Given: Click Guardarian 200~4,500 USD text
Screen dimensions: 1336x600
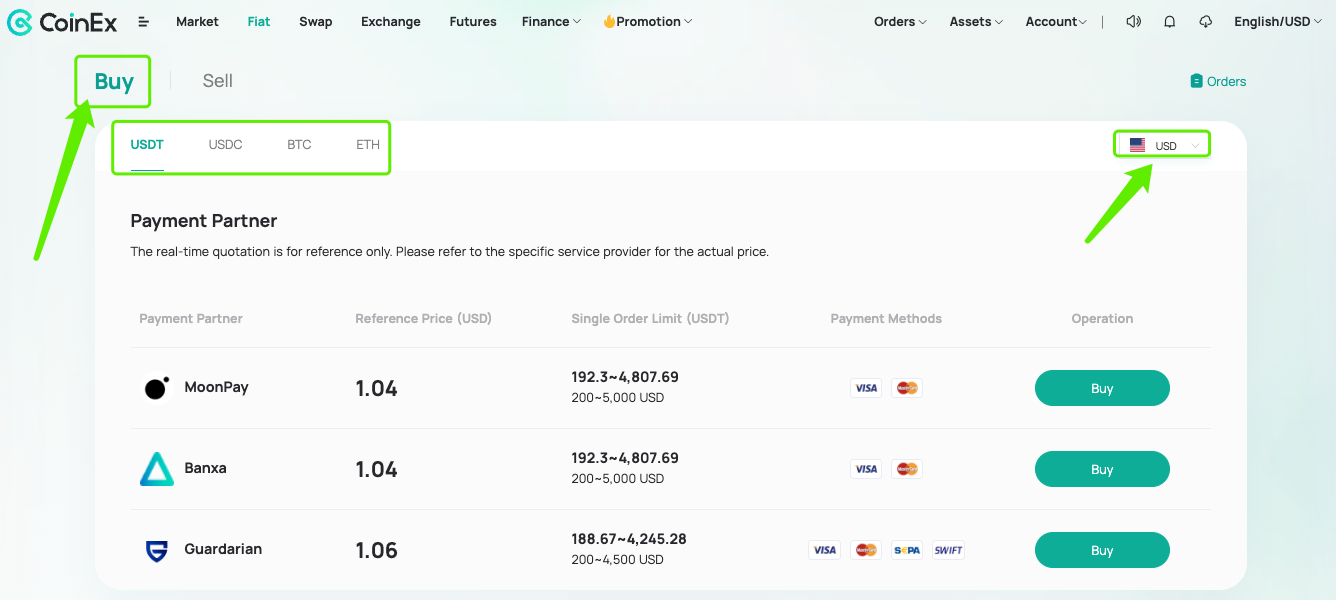Looking at the screenshot, I should point(618,560).
